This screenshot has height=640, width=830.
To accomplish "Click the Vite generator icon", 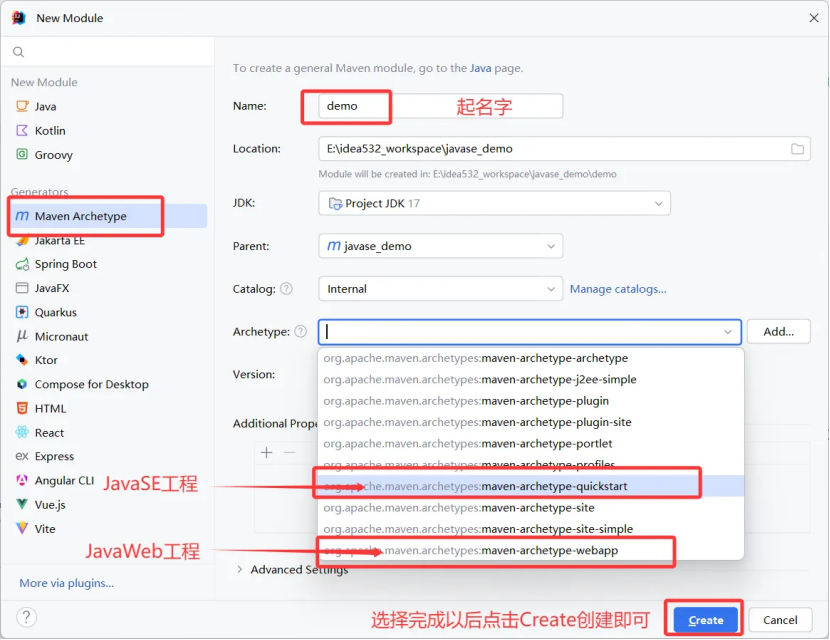I will (x=22, y=528).
